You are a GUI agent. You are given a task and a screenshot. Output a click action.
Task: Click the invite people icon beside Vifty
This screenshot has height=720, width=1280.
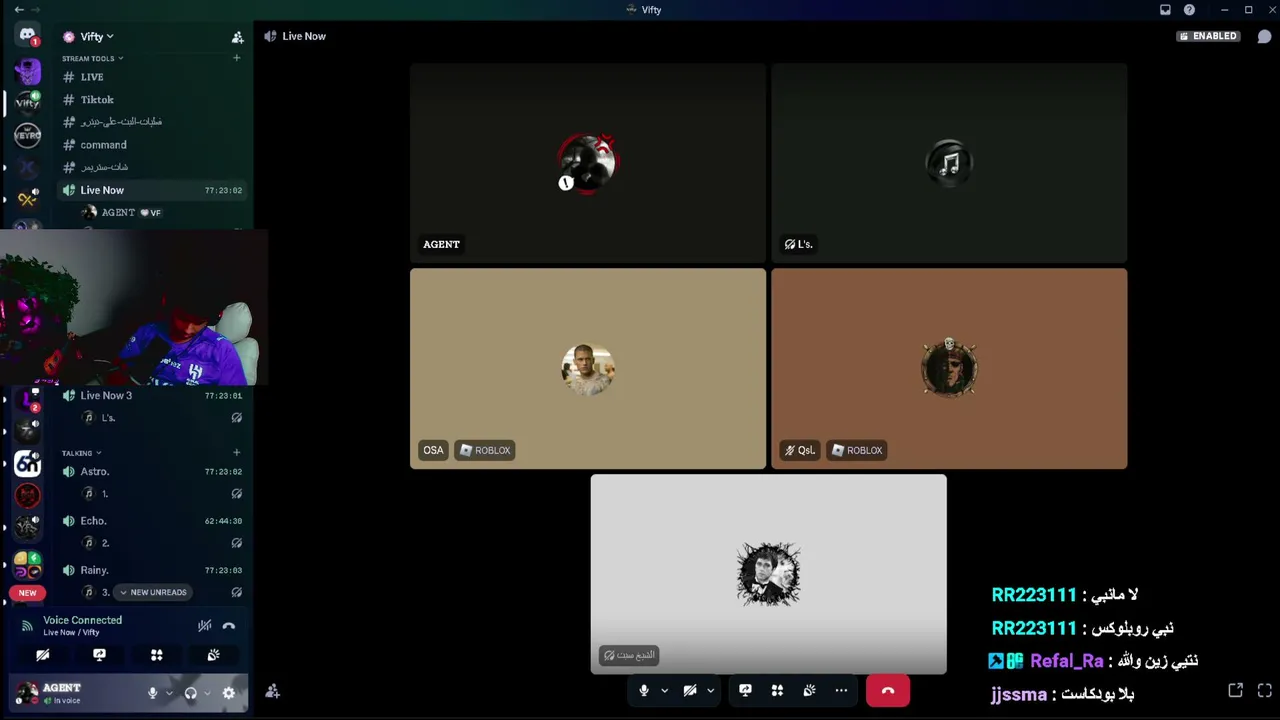(237, 37)
